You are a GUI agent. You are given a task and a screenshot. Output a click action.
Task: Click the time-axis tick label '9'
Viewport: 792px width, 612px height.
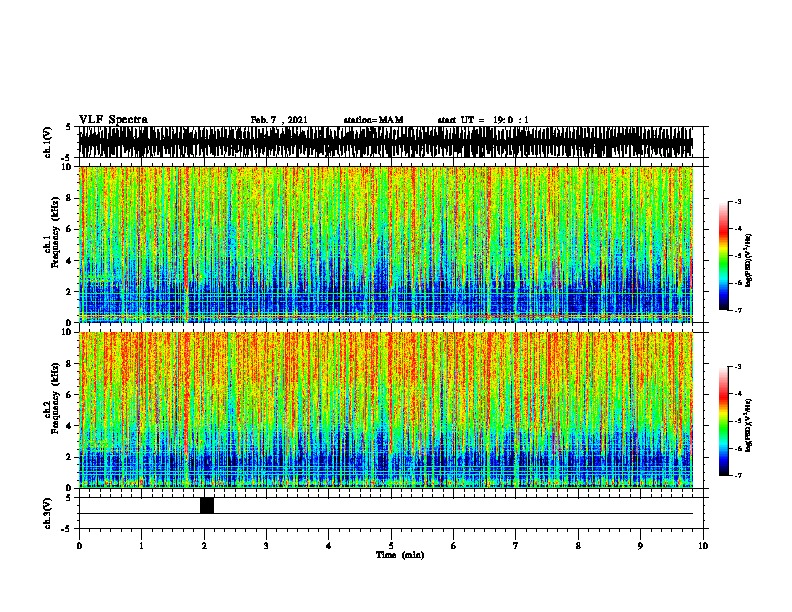pos(640,546)
